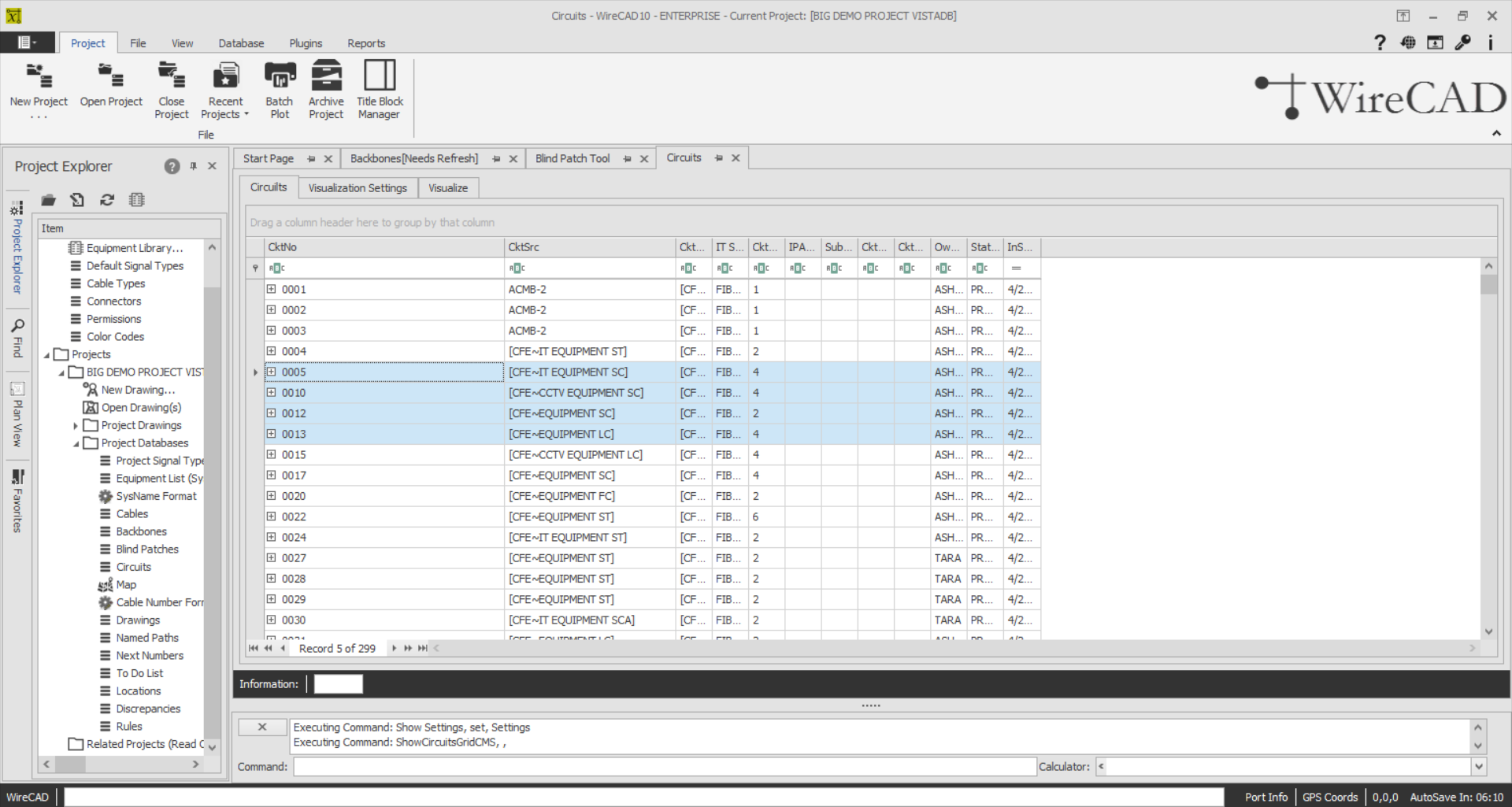
Task: Pin the Blind Patch Tool tab
Action: (x=628, y=159)
